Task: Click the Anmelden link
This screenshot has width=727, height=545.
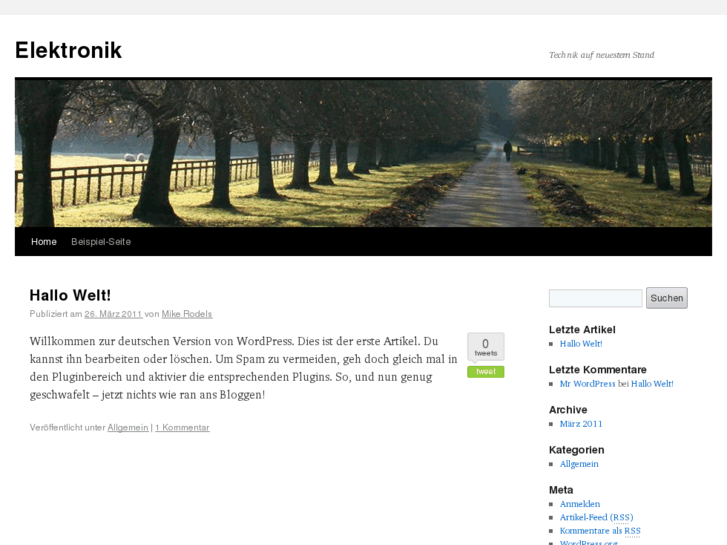Action: [580, 504]
